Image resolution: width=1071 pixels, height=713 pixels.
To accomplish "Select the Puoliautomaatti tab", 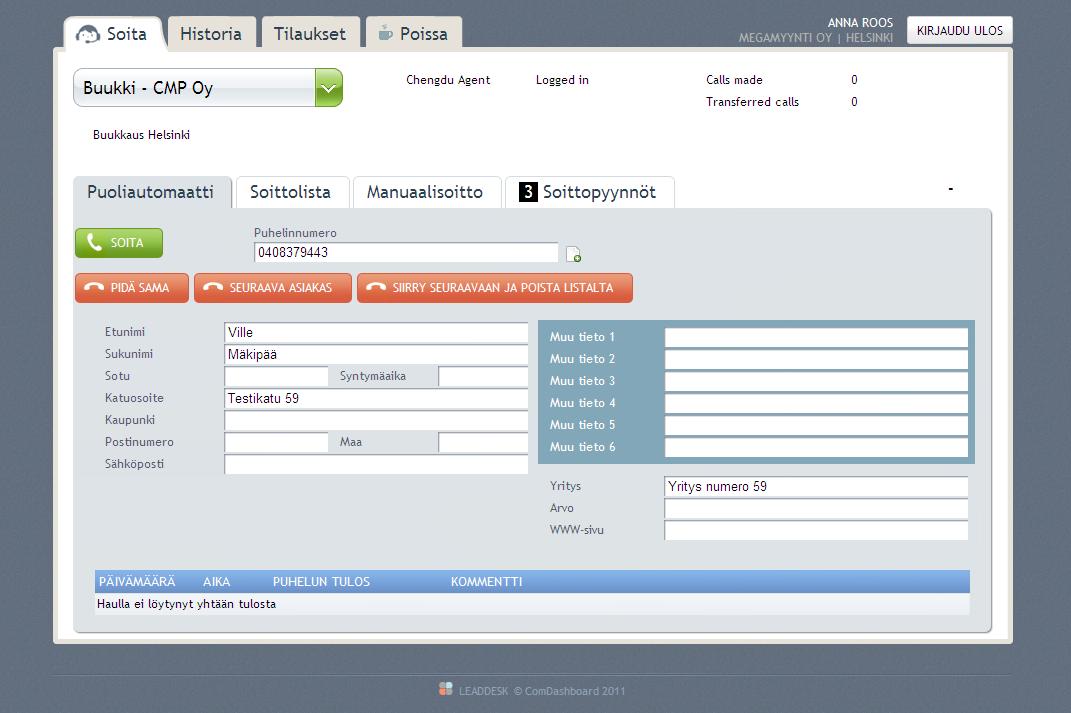I will (151, 192).
